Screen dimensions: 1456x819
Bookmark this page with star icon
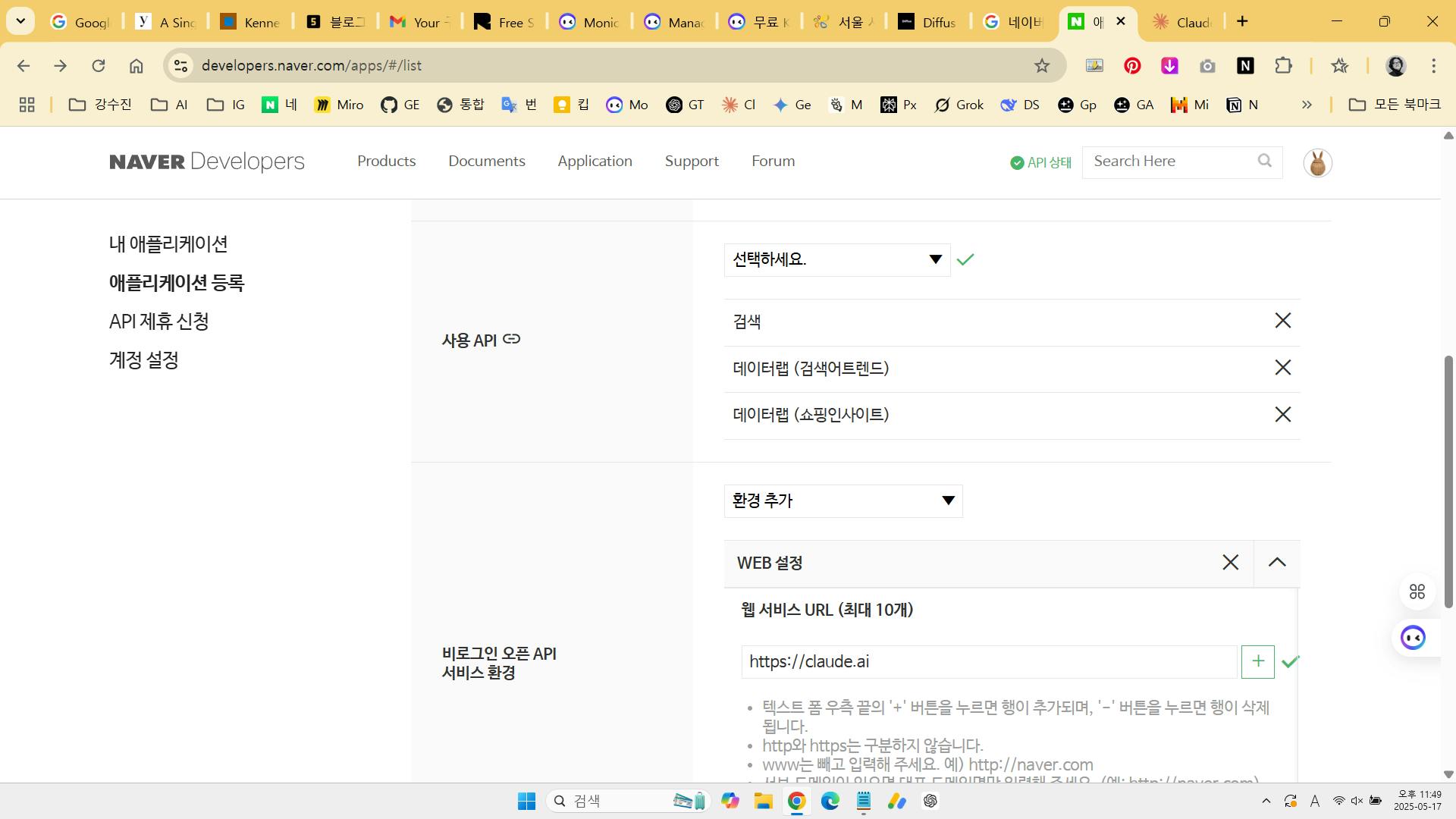pos(1042,66)
